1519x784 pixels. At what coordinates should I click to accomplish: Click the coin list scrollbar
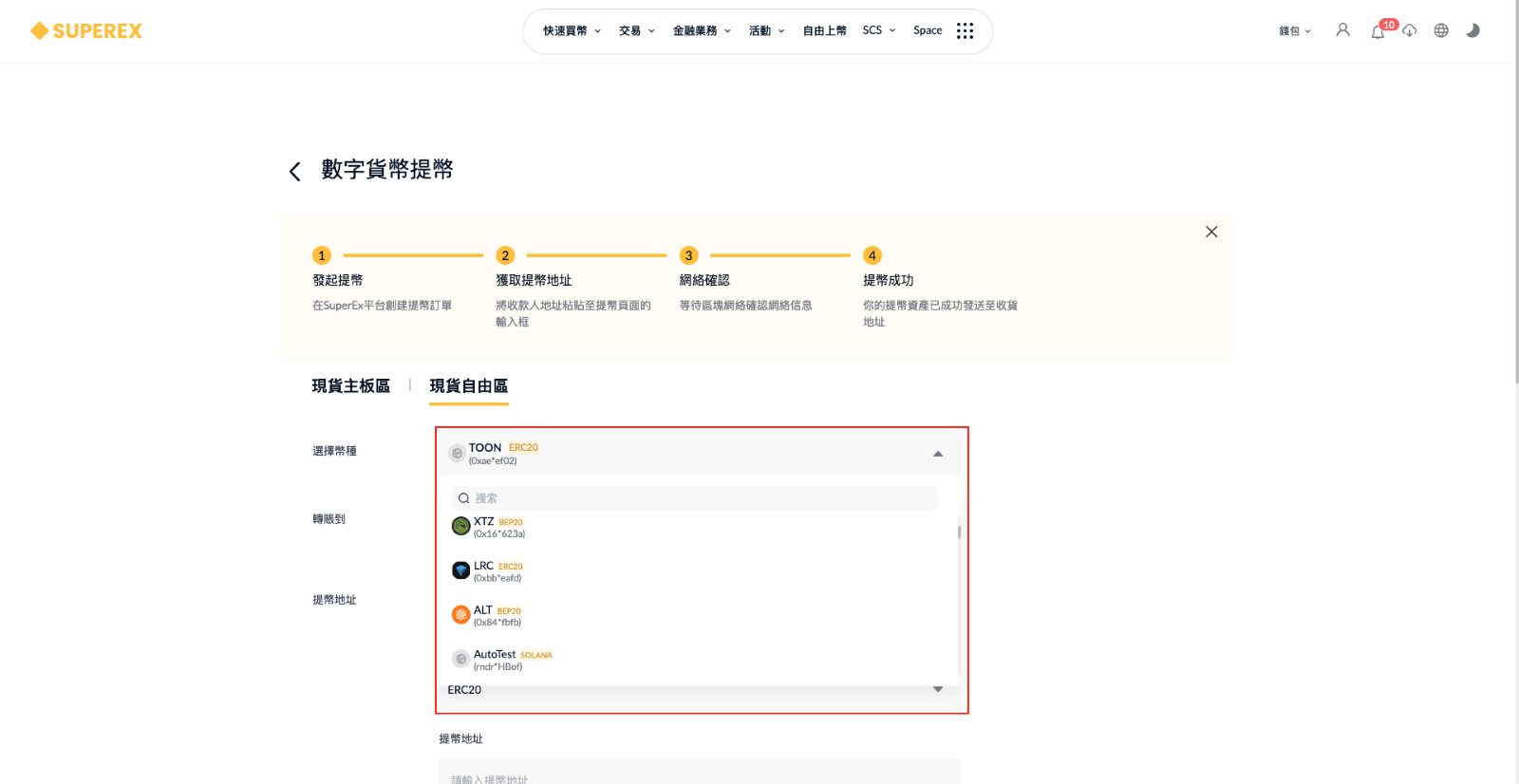[959, 532]
